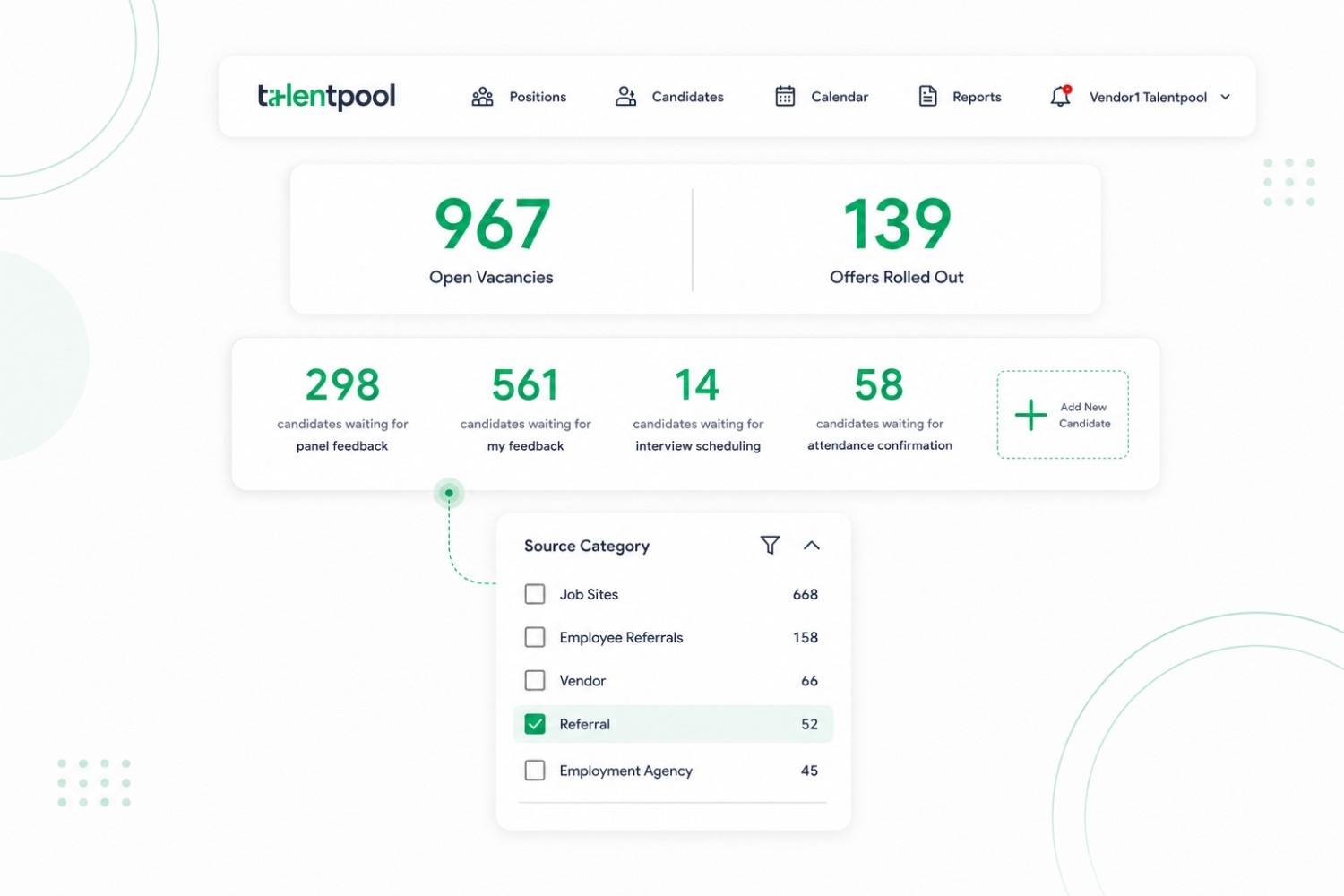This screenshot has width=1344, height=896.
Task: Click the talentpool logo
Action: tap(326, 96)
